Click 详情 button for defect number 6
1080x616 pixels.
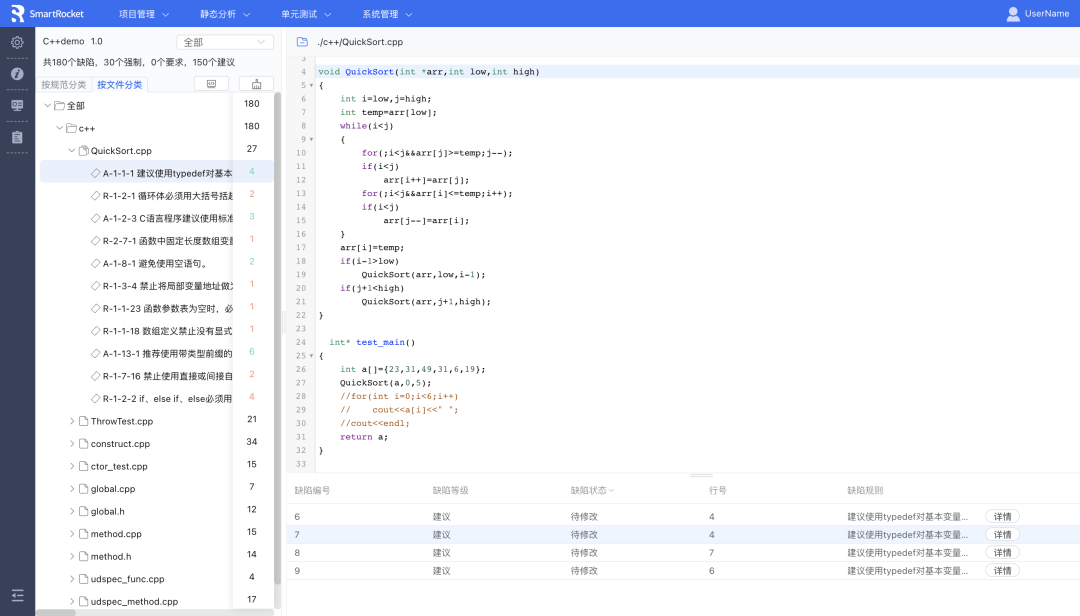(1002, 517)
